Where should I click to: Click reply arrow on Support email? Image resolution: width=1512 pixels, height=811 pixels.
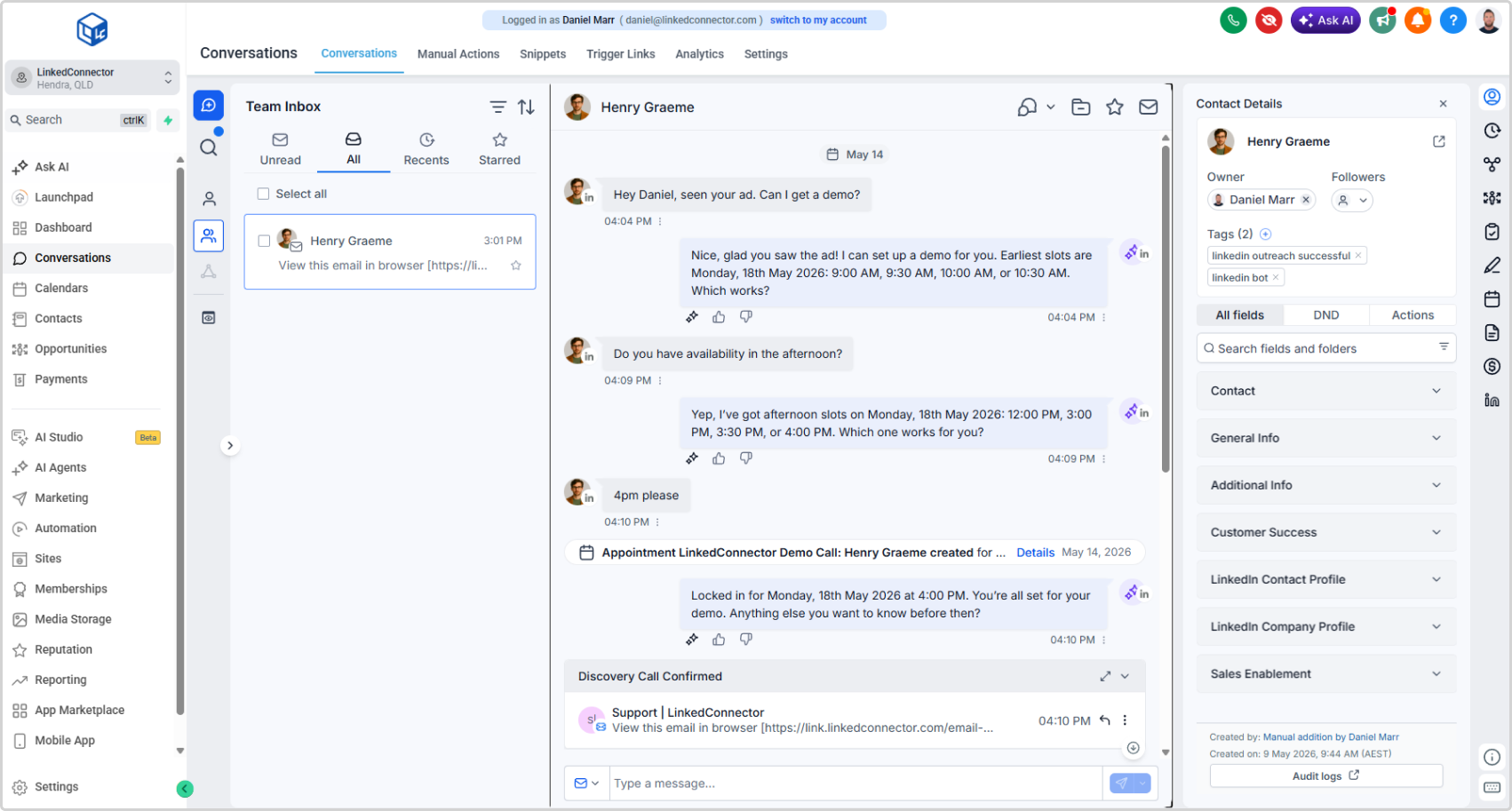[1105, 720]
